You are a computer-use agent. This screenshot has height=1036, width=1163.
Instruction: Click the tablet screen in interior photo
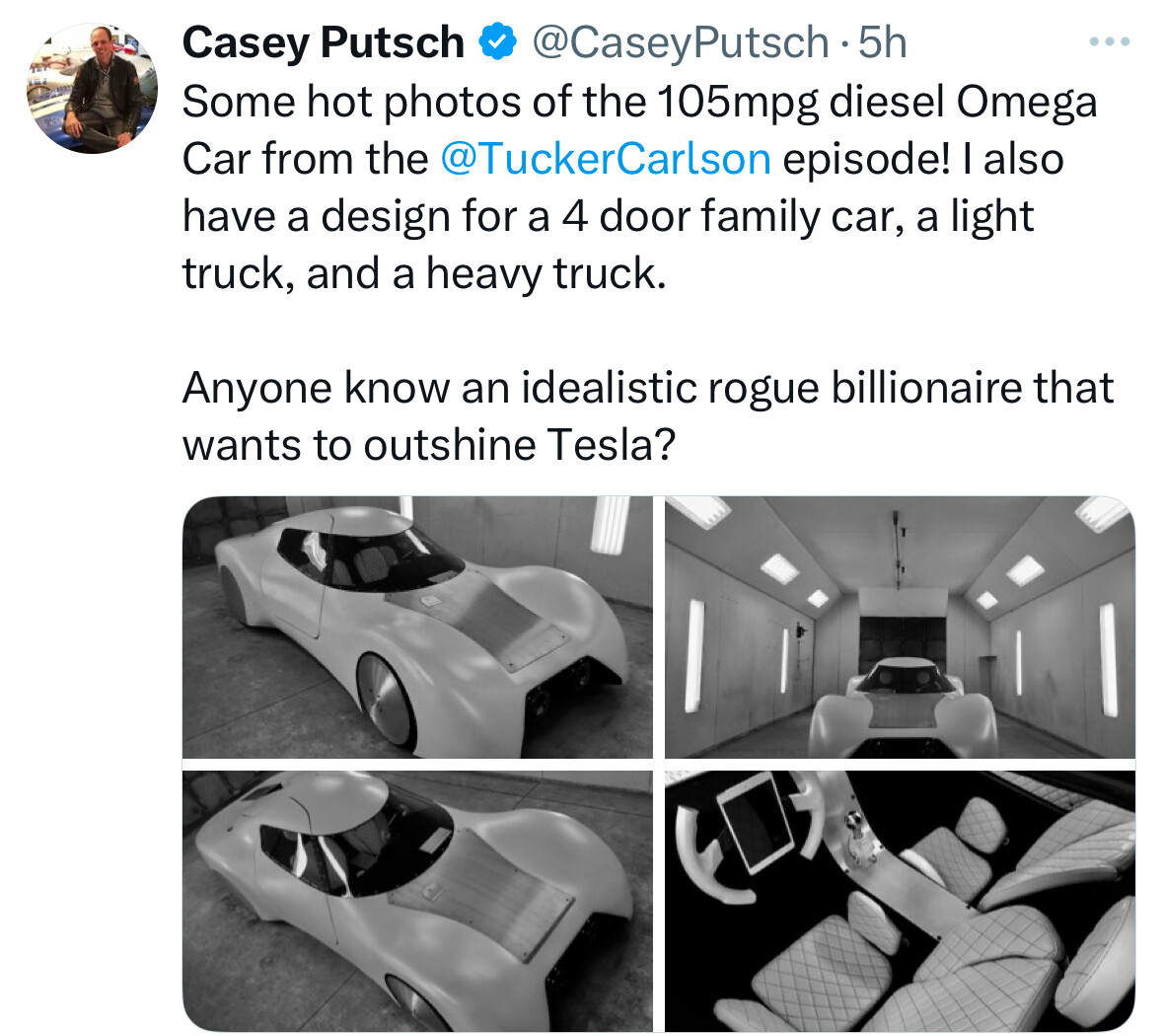tap(758, 822)
